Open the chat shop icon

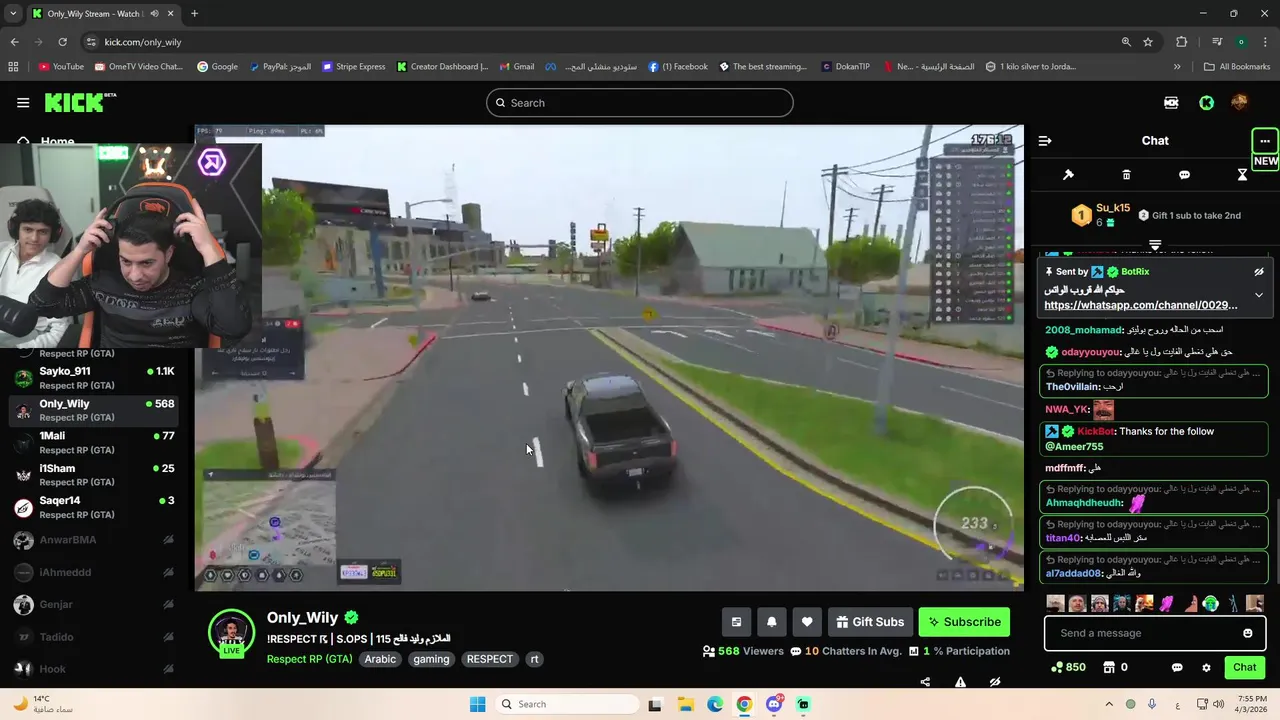tap(1109, 667)
